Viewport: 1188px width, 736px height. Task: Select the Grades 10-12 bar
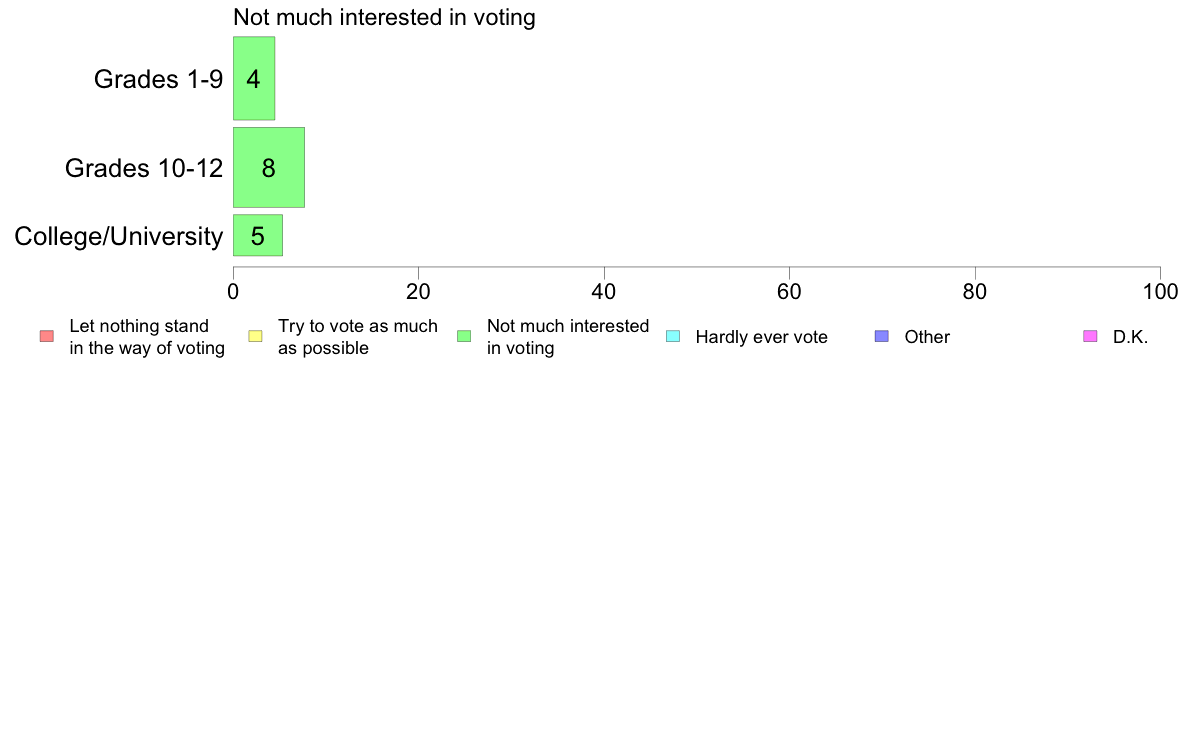(269, 168)
